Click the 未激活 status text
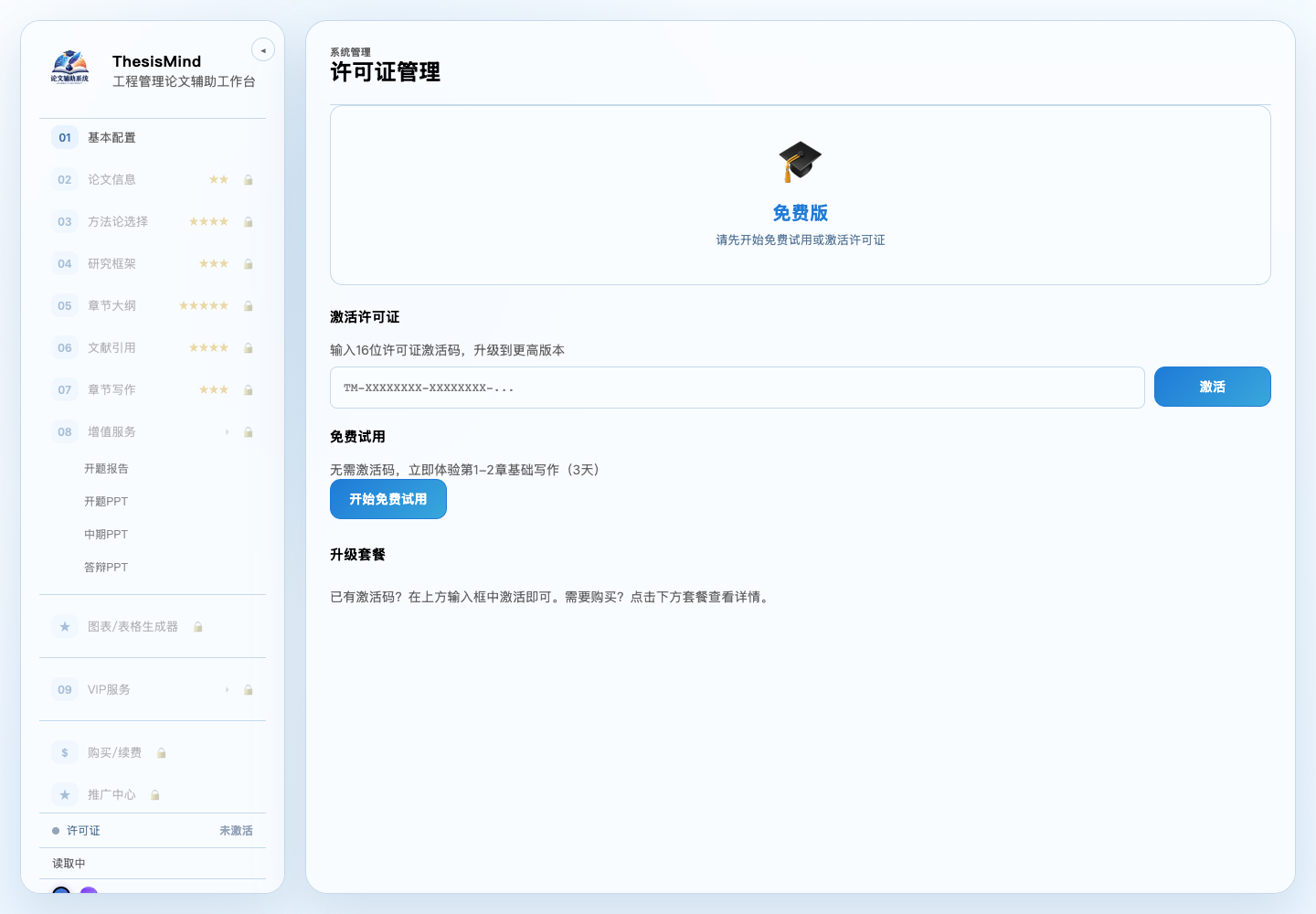1316x914 pixels. pyautogui.click(x=236, y=831)
